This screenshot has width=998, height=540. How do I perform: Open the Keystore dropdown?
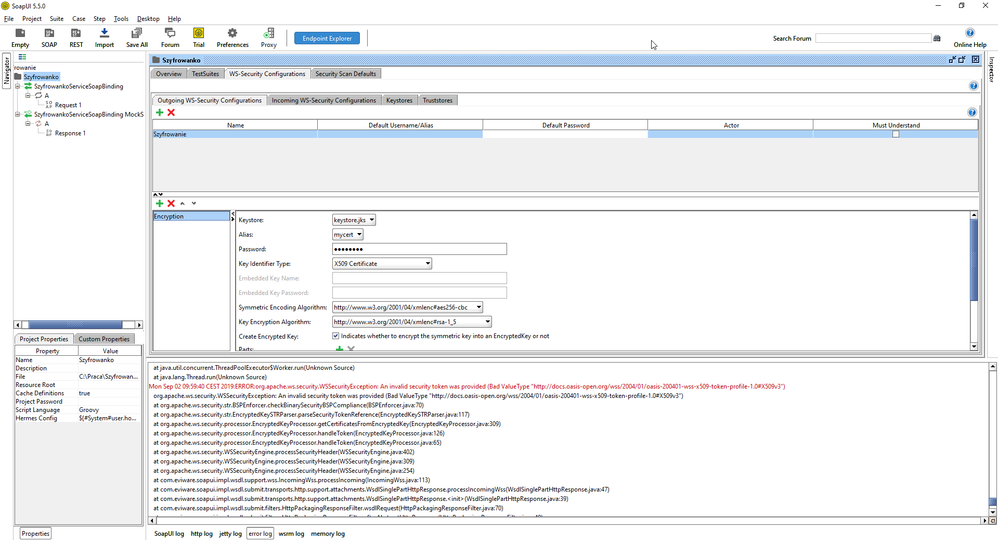(x=353, y=220)
